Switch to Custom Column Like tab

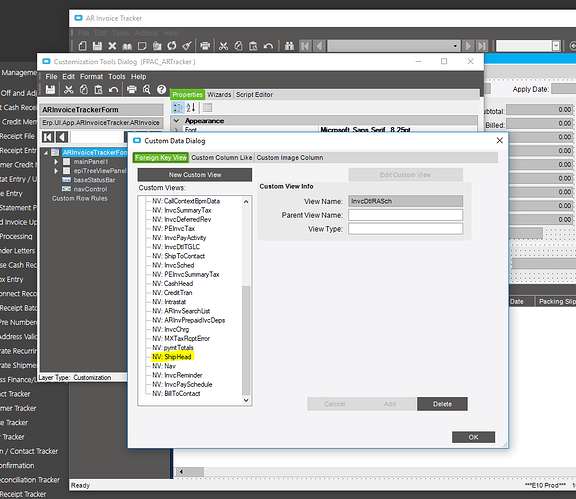222,158
